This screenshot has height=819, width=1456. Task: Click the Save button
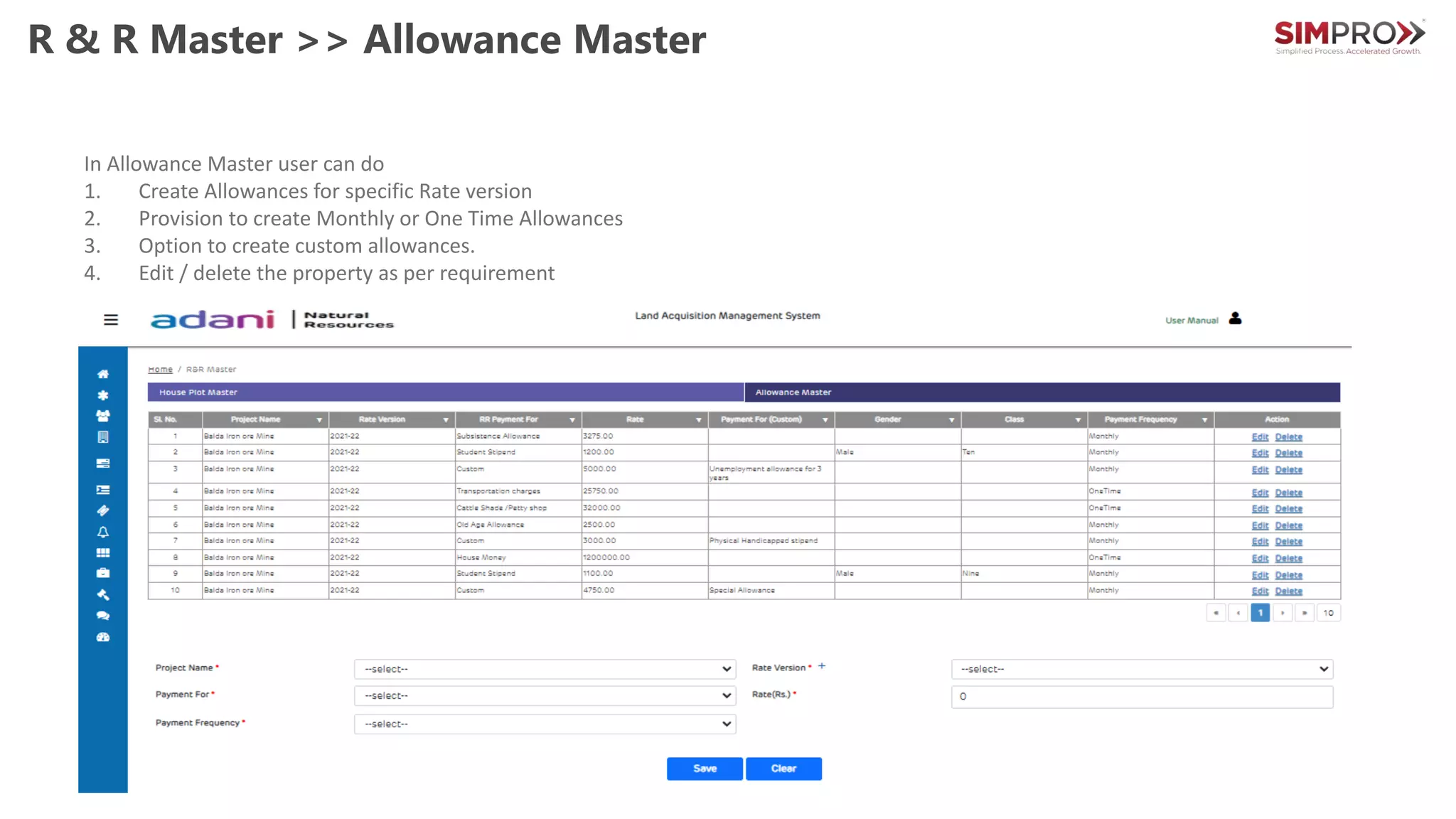point(705,769)
